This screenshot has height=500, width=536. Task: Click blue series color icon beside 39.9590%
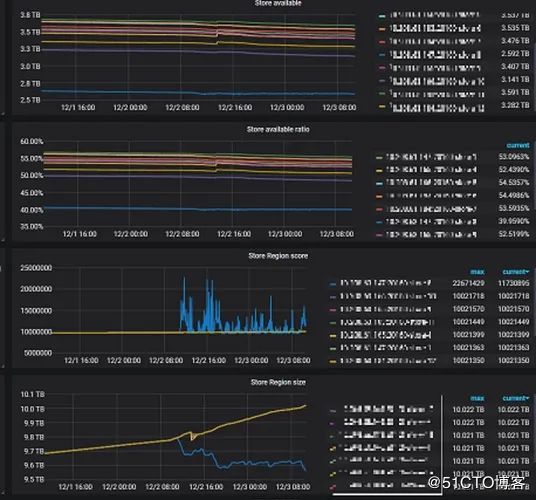379,222
